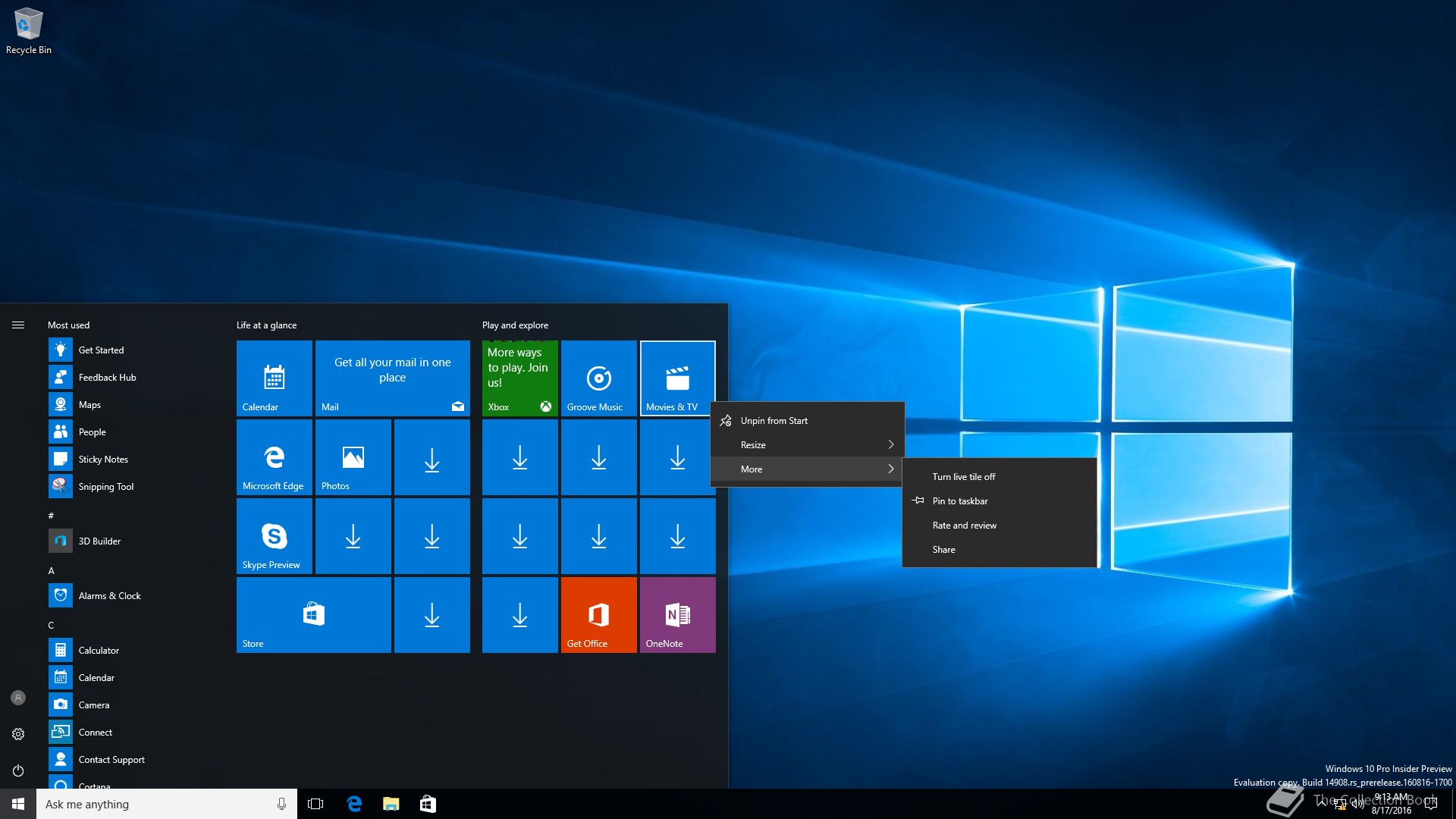Open Settings gear in the Start rail
Image resolution: width=1456 pixels, height=819 pixels.
(18, 734)
